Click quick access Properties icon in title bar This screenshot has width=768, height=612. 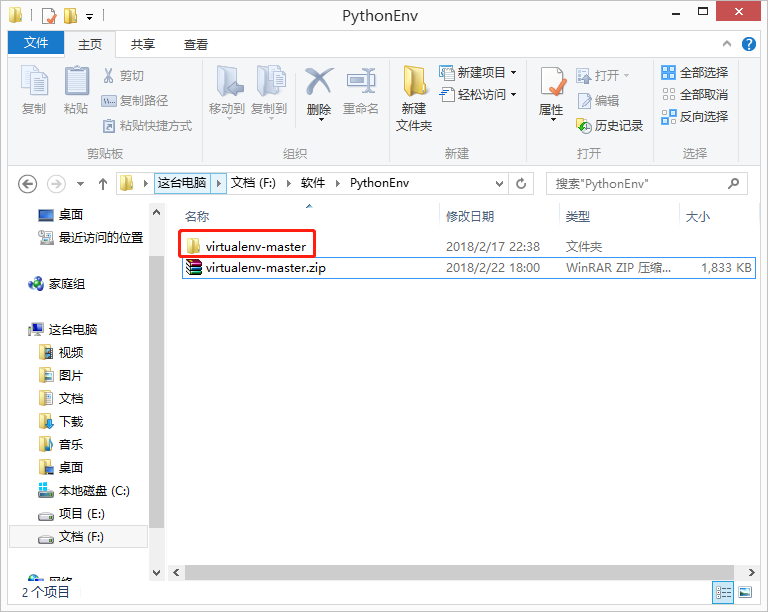point(49,16)
